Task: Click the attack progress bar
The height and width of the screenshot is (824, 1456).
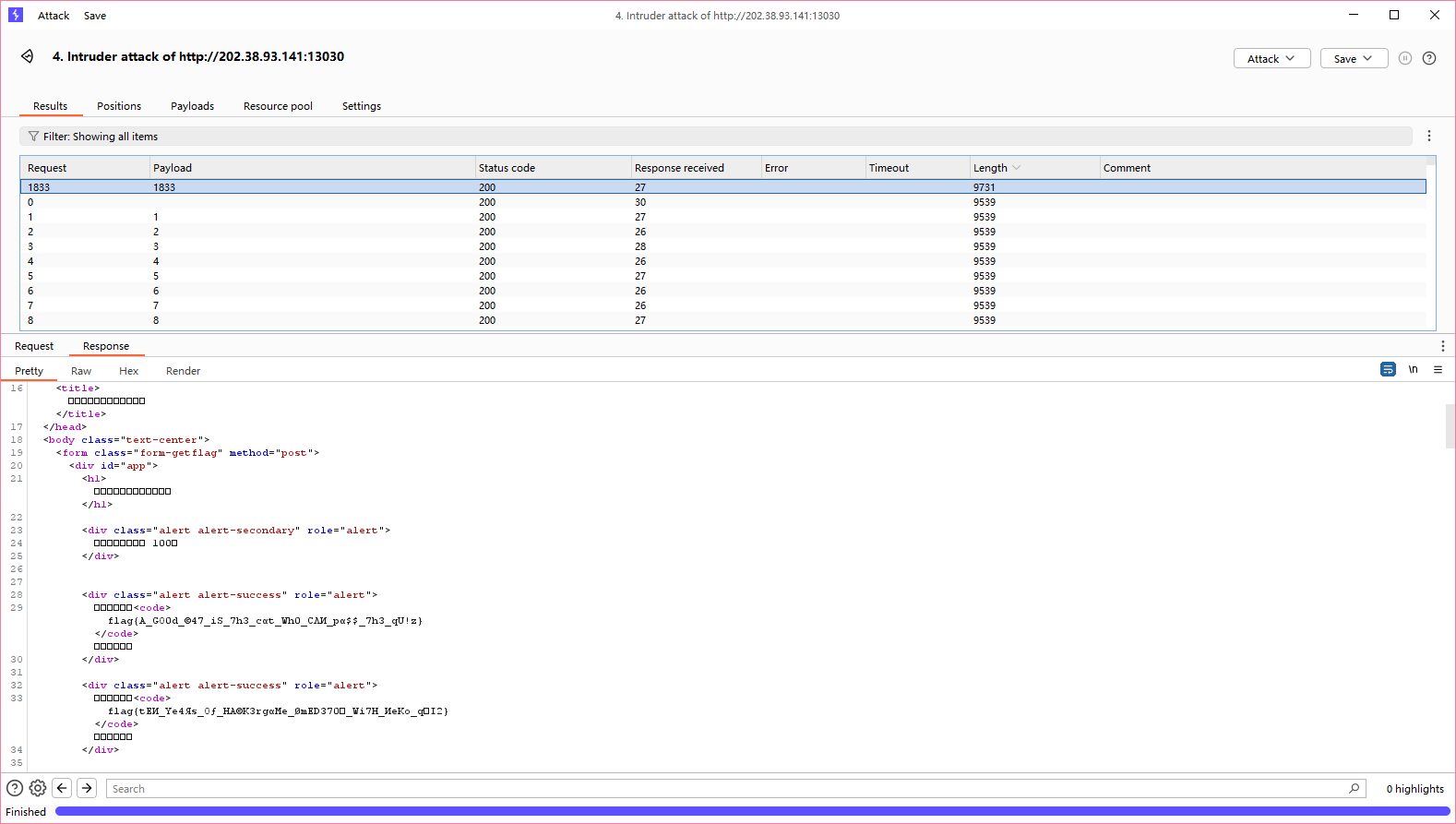Action: 752,811
